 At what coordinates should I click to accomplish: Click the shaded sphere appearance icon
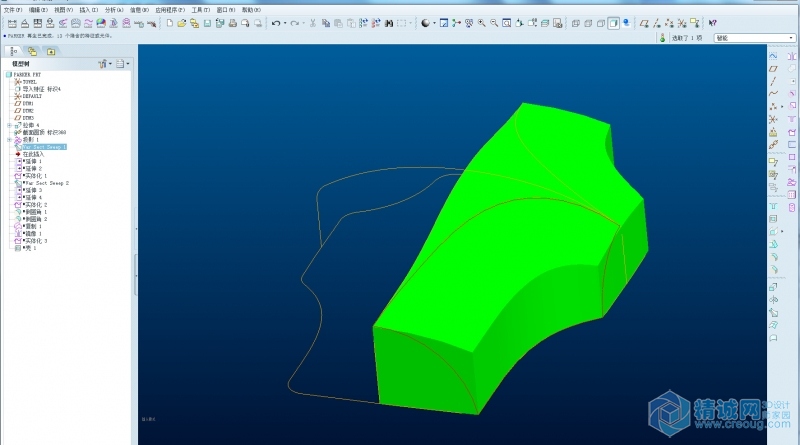tap(425, 23)
